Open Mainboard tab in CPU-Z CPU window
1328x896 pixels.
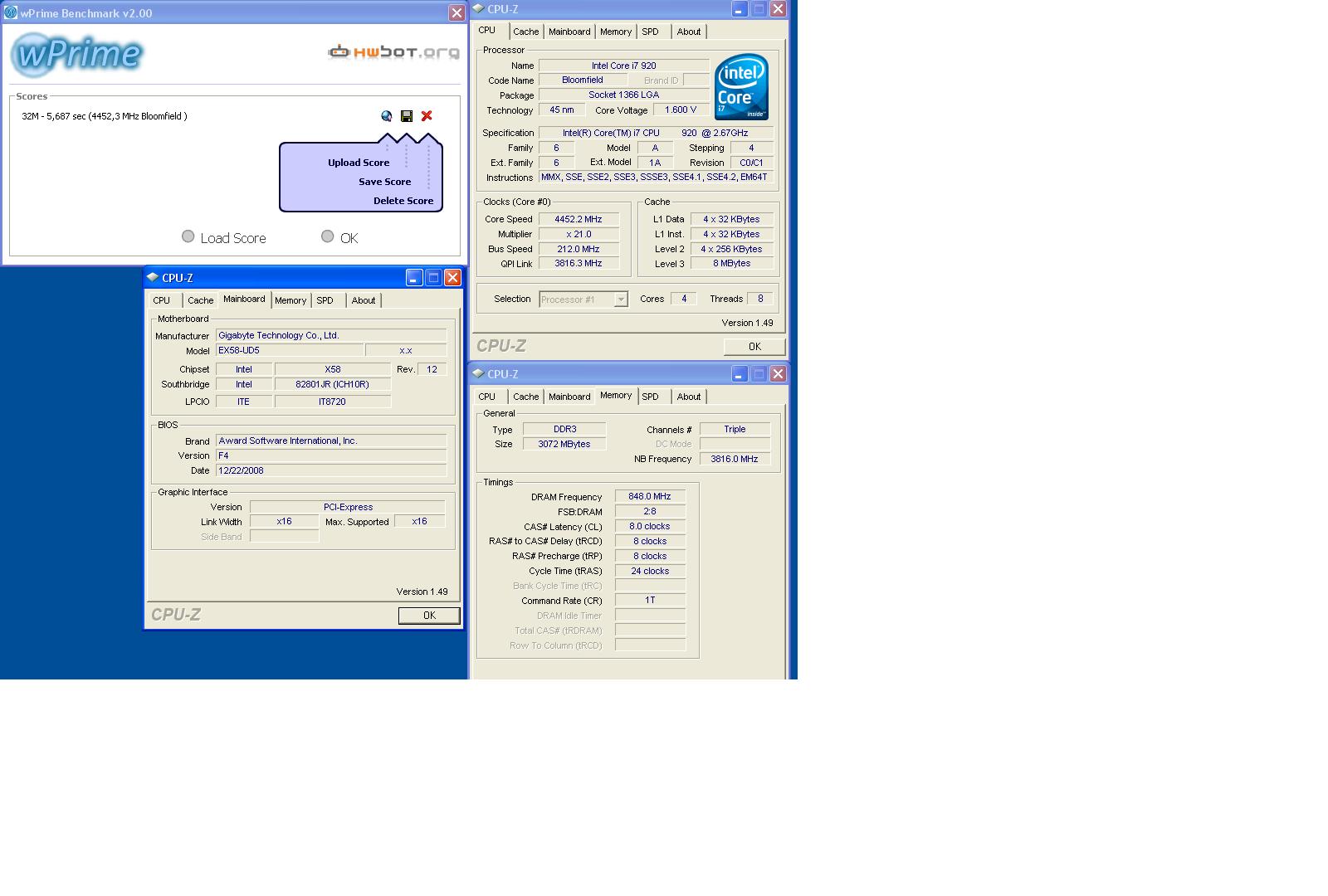pyautogui.click(x=569, y=32)
